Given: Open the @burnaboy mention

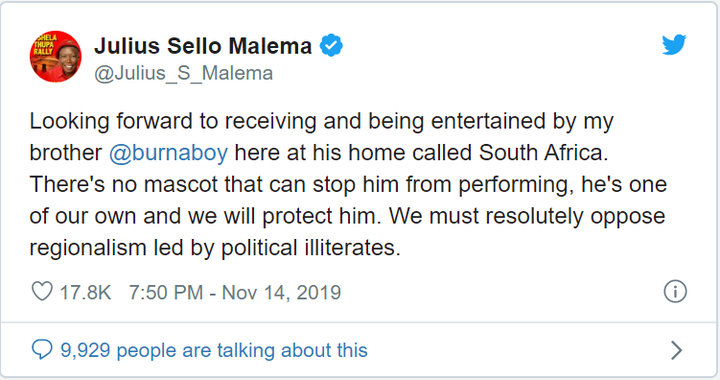Looking at the screenshot, I should (x=169, y=152).
